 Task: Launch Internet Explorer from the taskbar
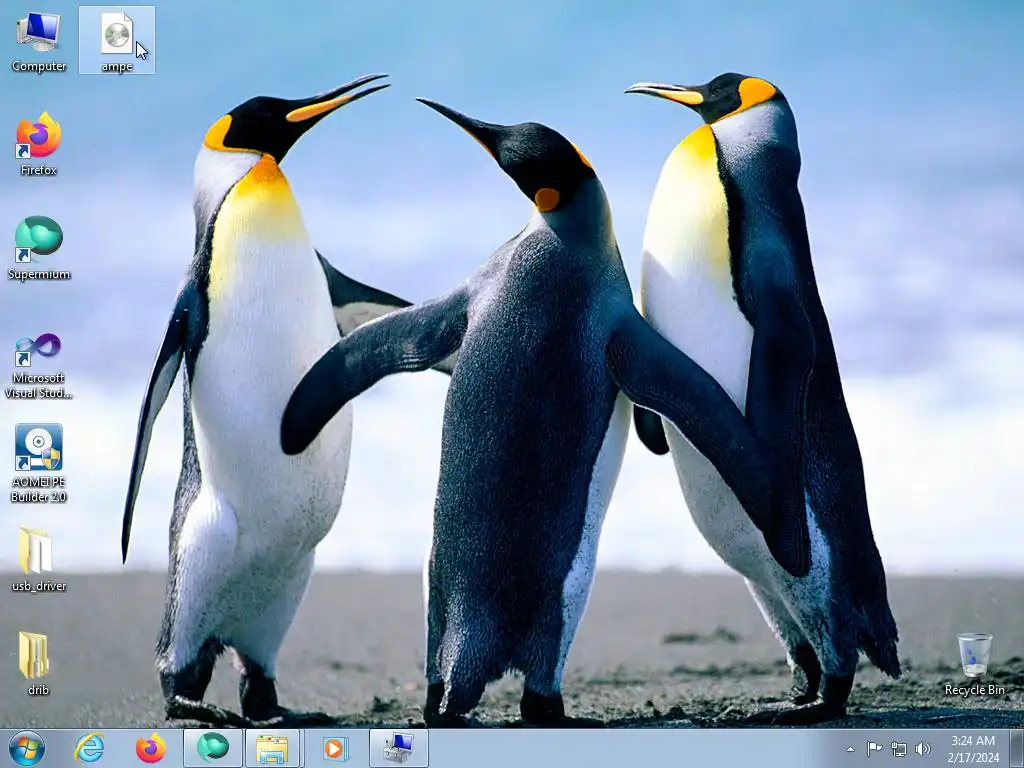(x=89, y=748)
